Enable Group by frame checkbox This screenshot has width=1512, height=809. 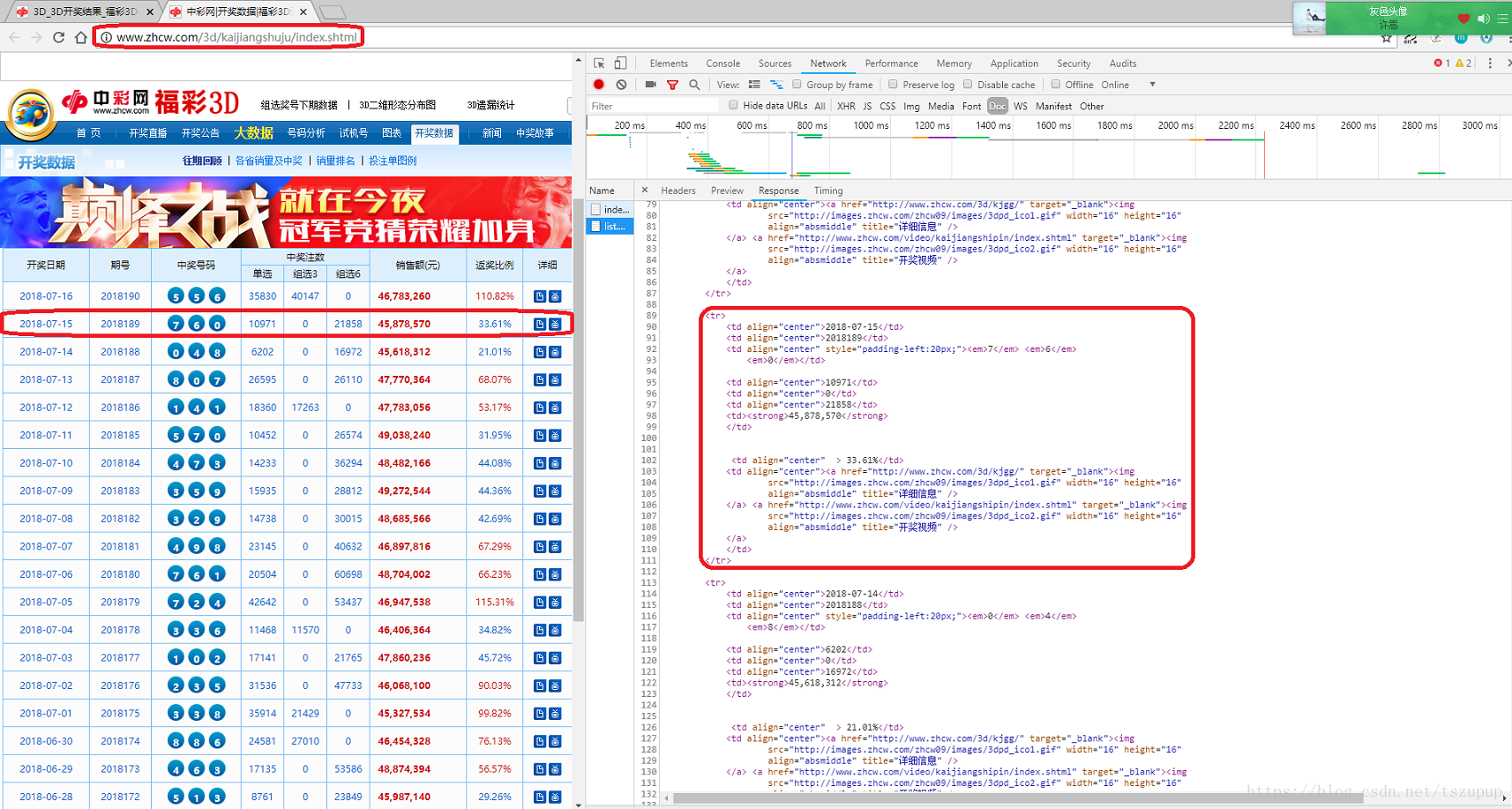(x=797, y=85)
